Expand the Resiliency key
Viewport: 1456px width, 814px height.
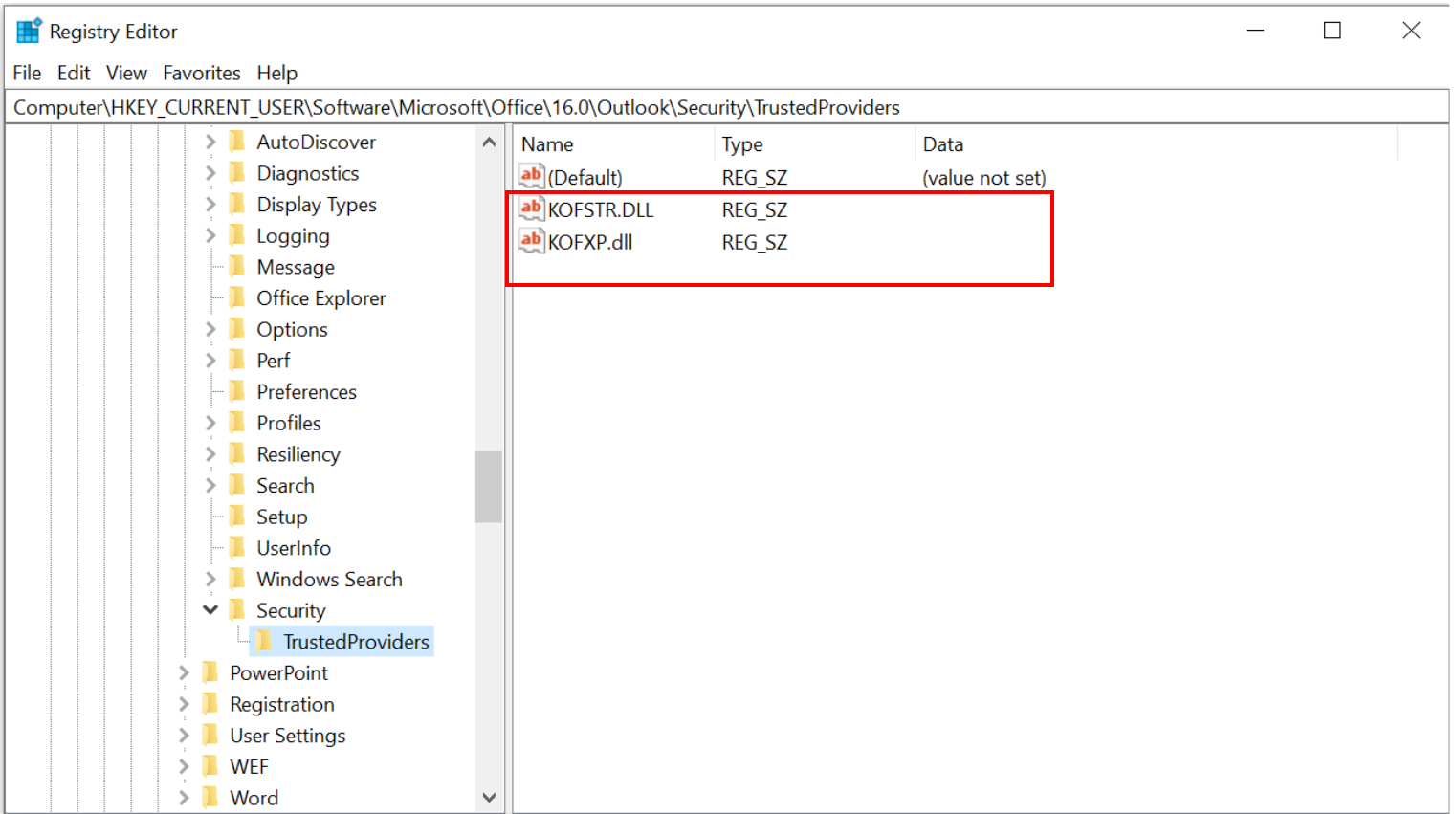210,454
